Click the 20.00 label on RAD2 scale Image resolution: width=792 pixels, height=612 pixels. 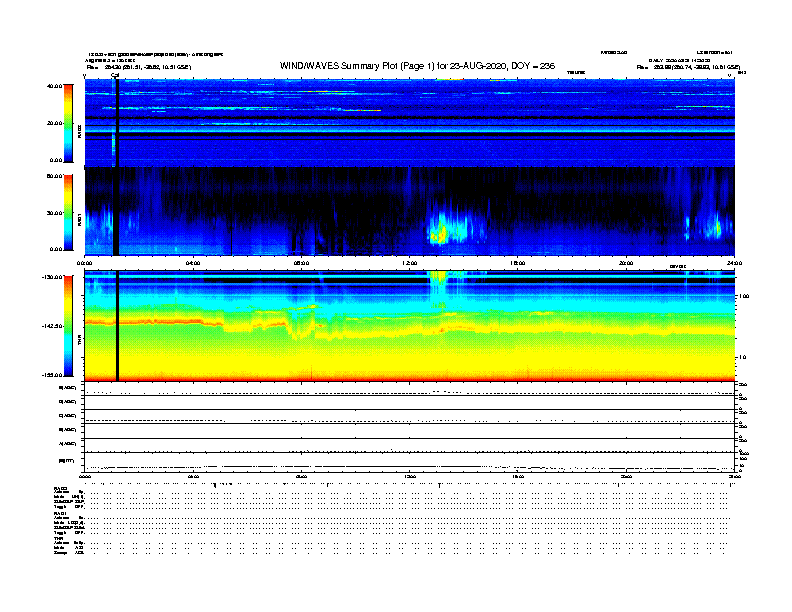[x=55, y=123]
